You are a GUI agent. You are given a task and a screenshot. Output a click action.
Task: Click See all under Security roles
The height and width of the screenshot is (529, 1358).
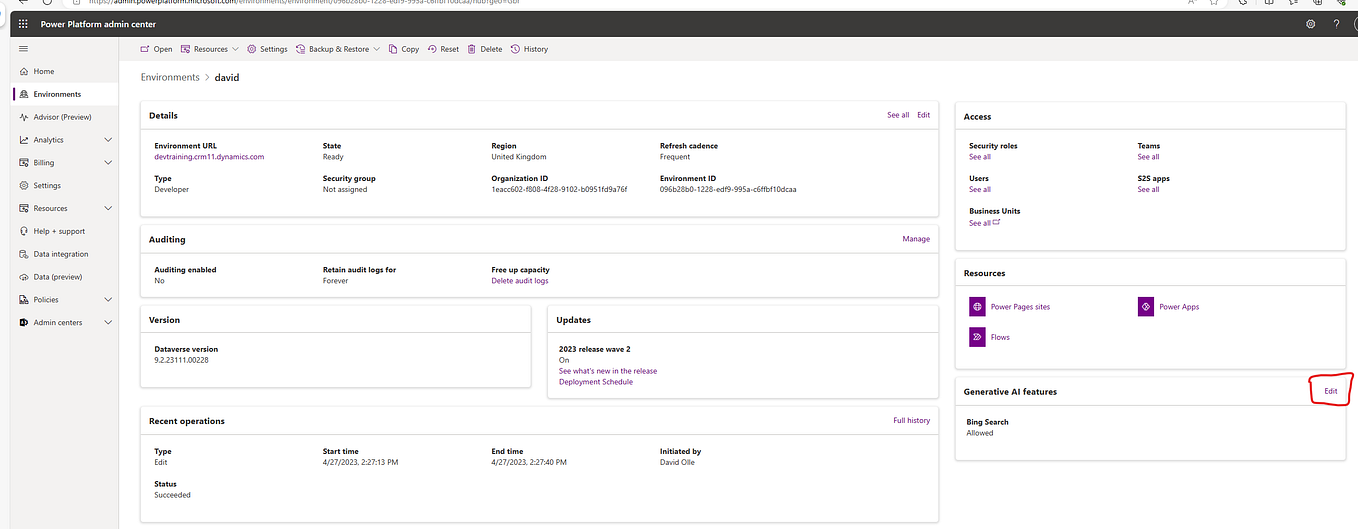[980, 157]
